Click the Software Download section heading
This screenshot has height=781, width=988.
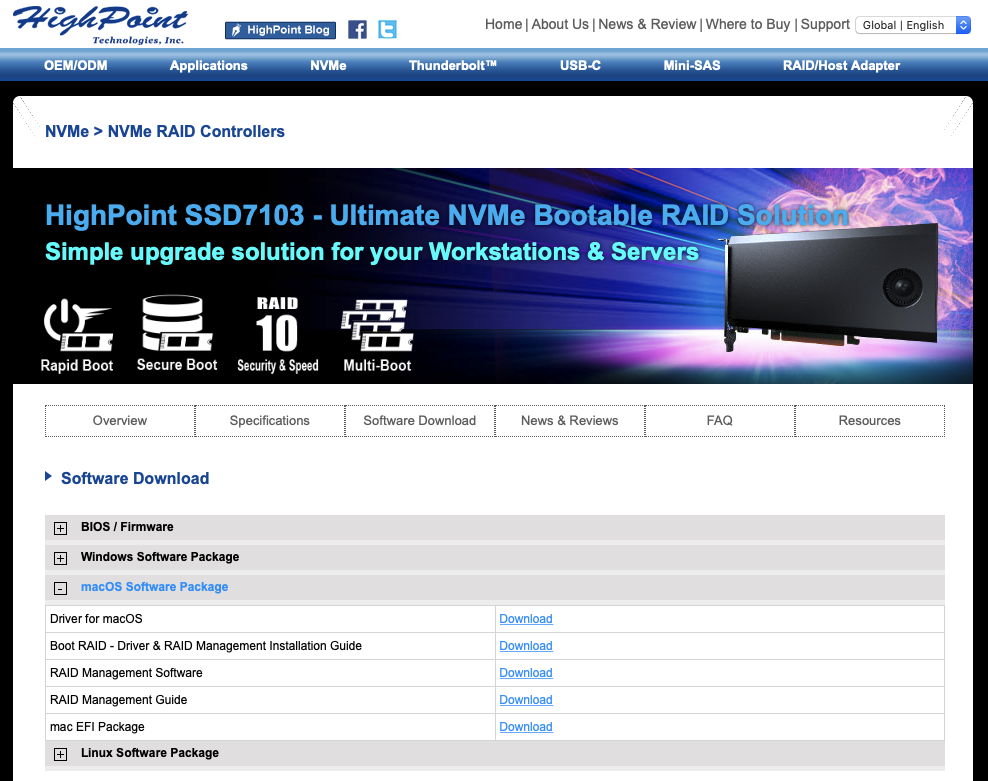135,478
